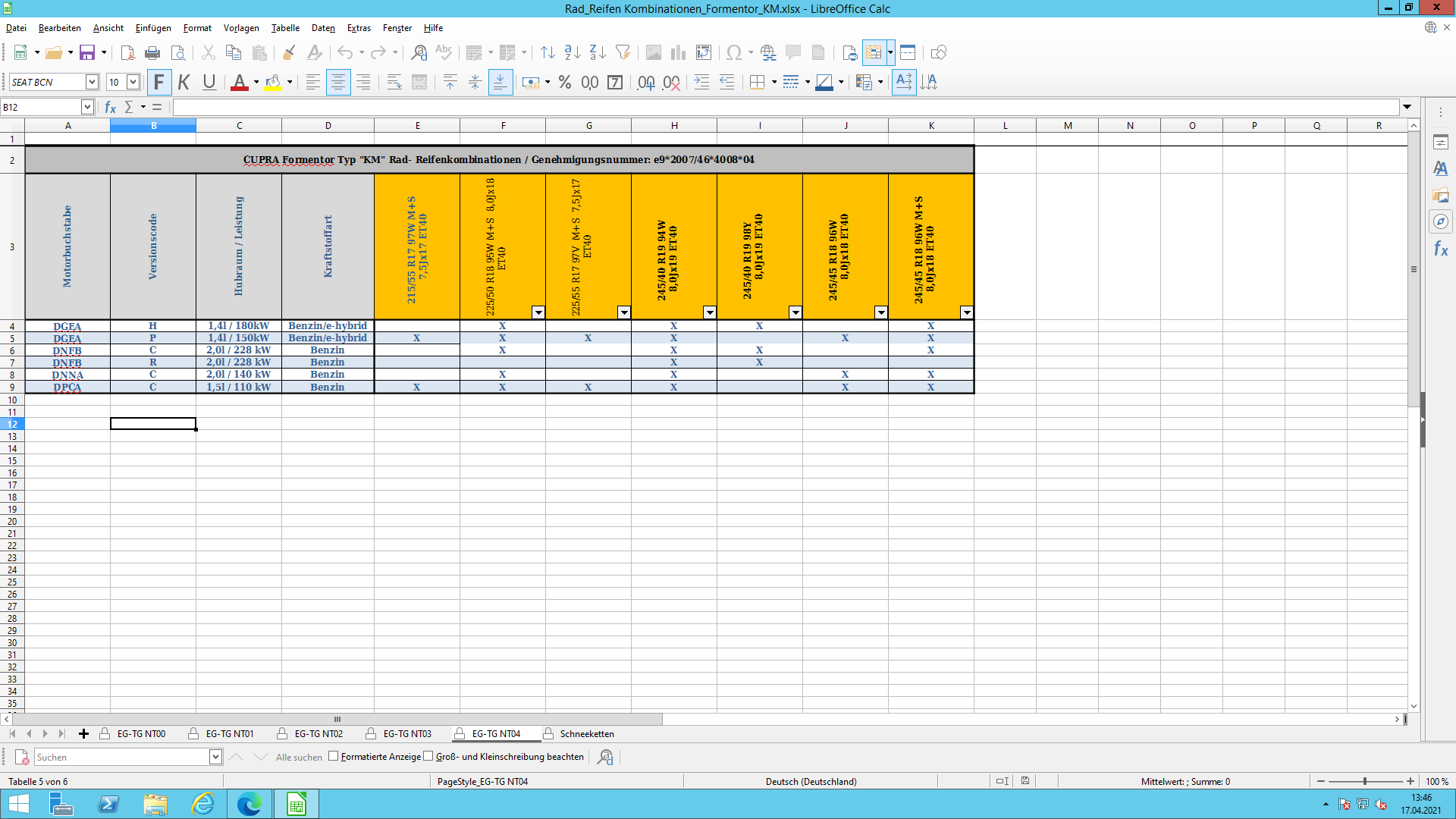Open the font name dropdown SEAT BCN
Image resolution: width=1456 pixels, height=819 pixels.
[92, 82]
